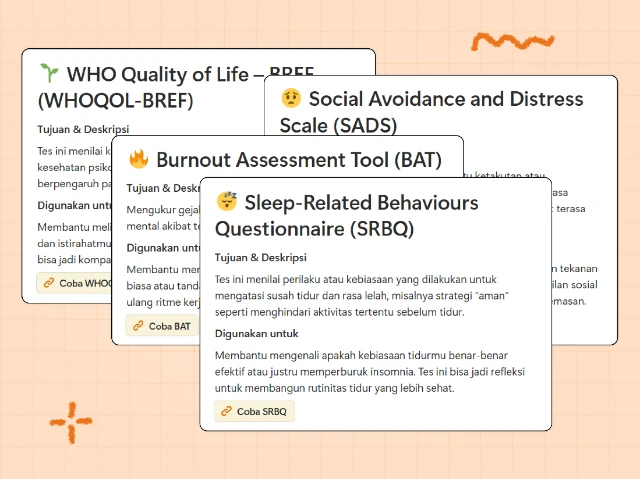The image size is (640, 479).
Task: Click the chain link icon in Coba BAT
Action: [x=138, y=326]
